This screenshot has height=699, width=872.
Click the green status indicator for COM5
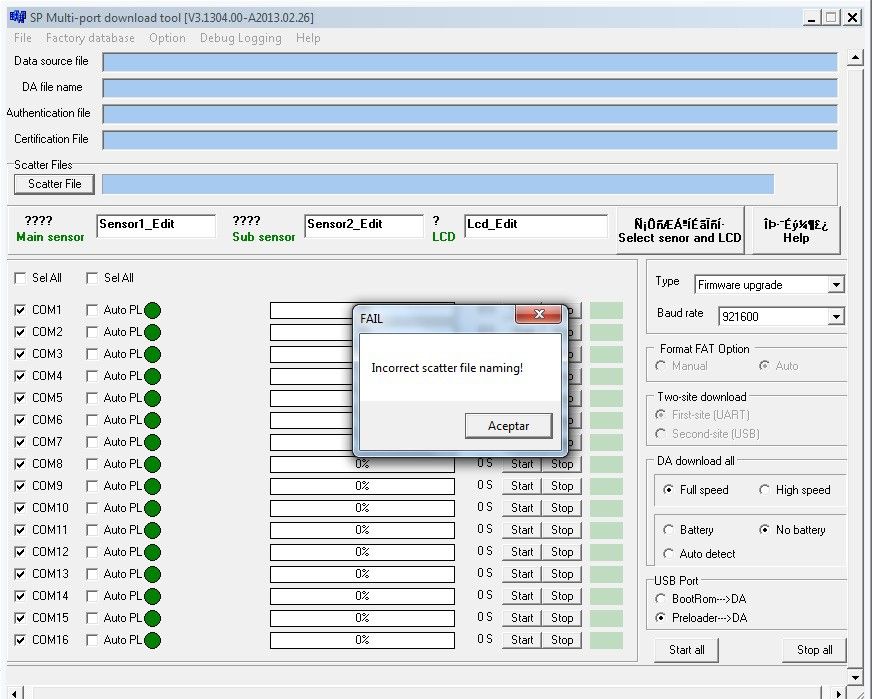(x=152, y=398)
